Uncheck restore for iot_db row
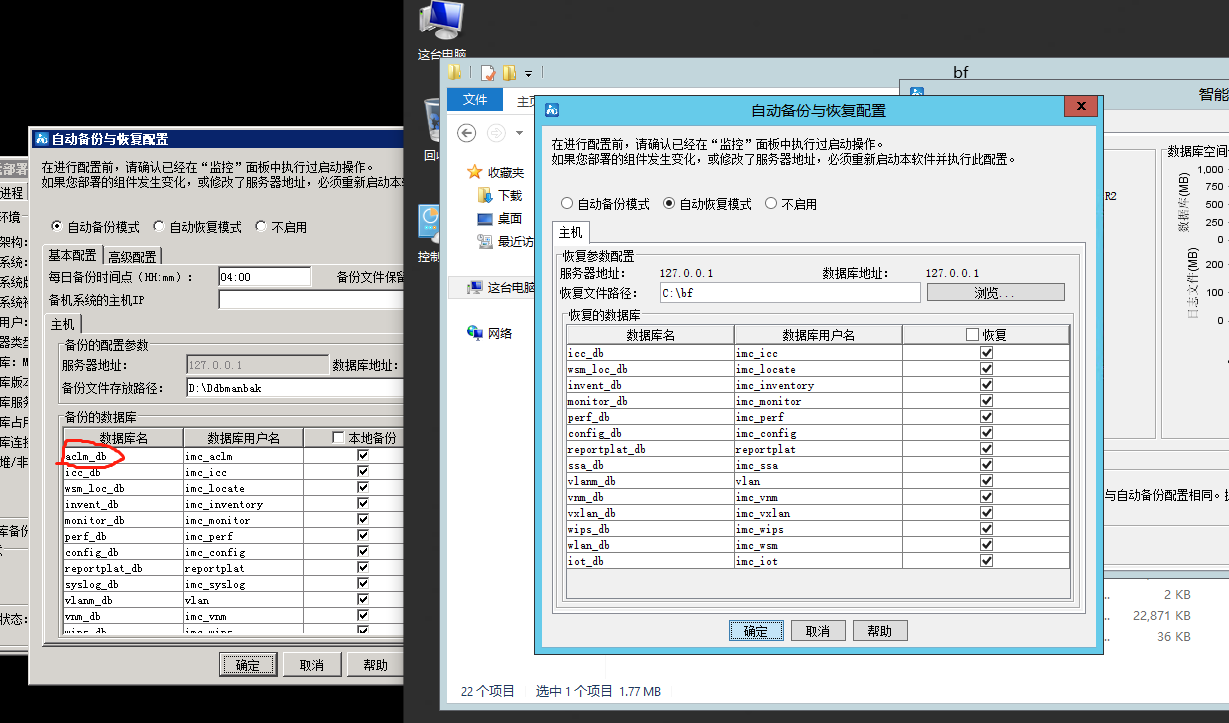The width and height of the screenshot is (1229, 723). (x=987, y=561)
